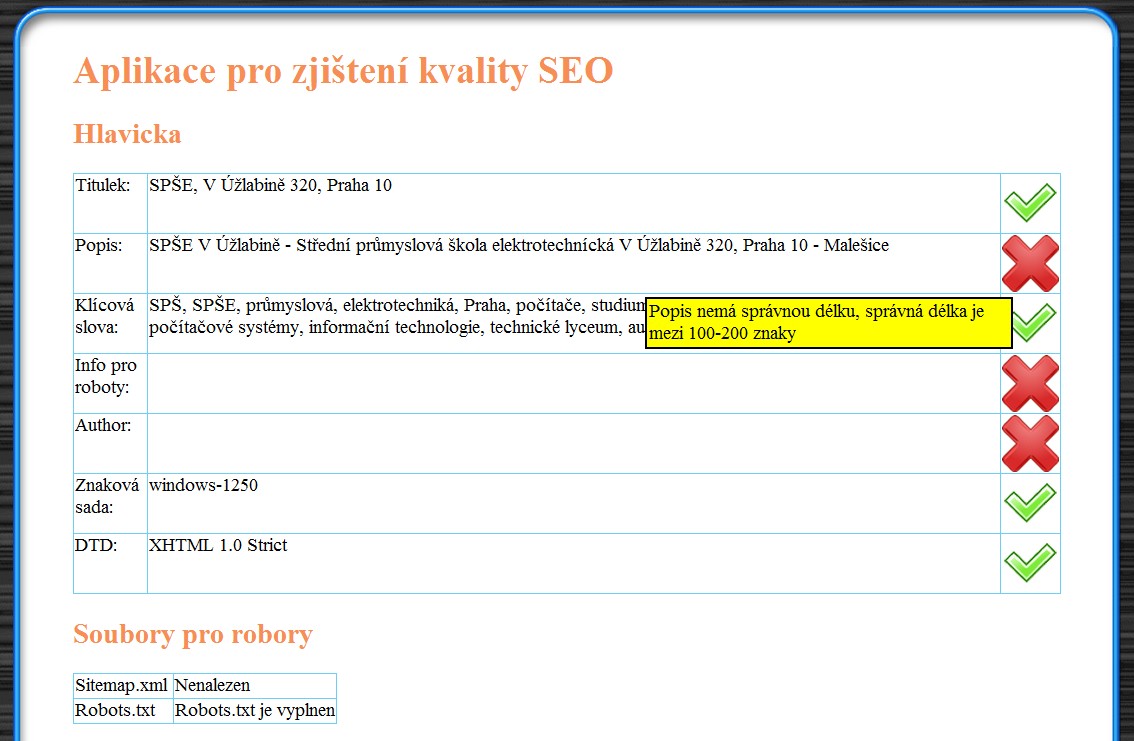Click the red cross in the Author row
Image resolution: width=1134 pixels, height=741 pixels.
tap(1030, 443)
